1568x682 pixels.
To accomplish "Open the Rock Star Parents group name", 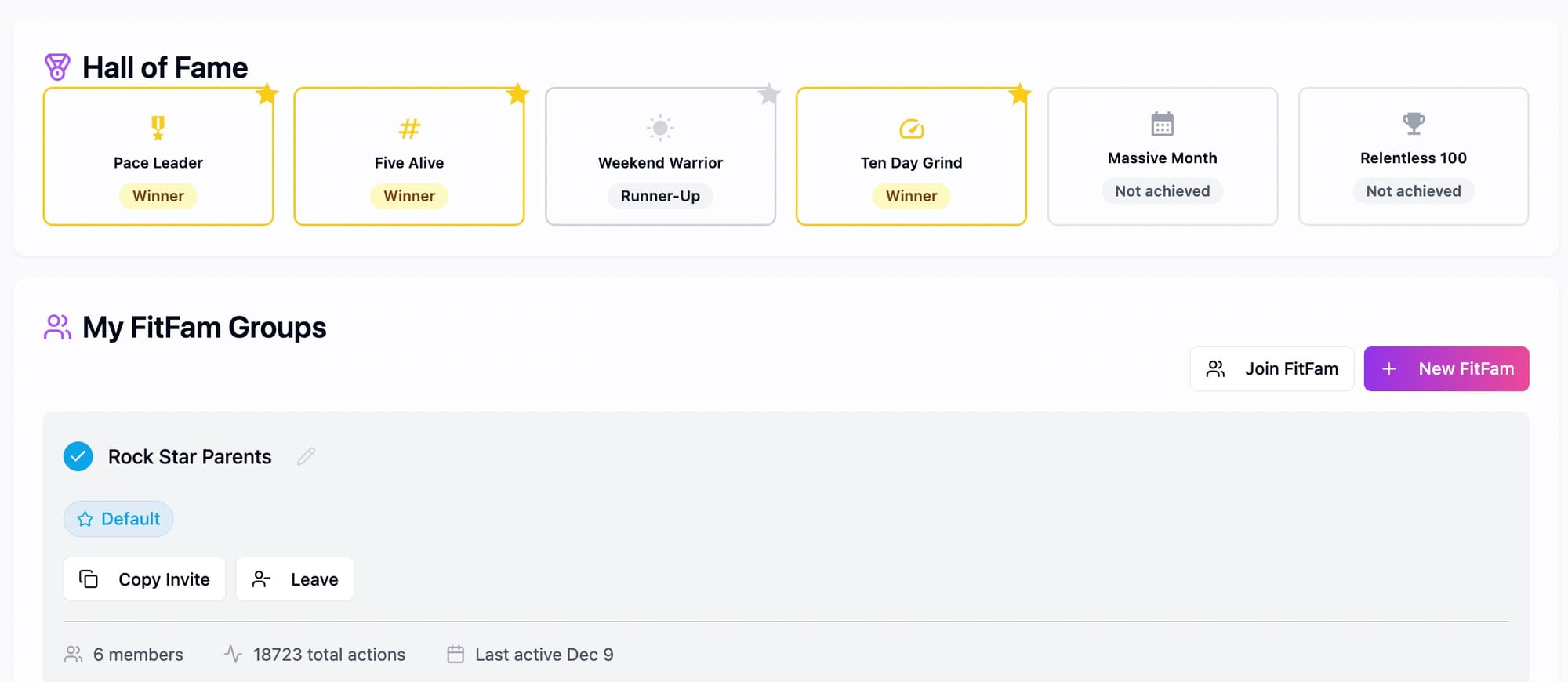I will [190, 457].
